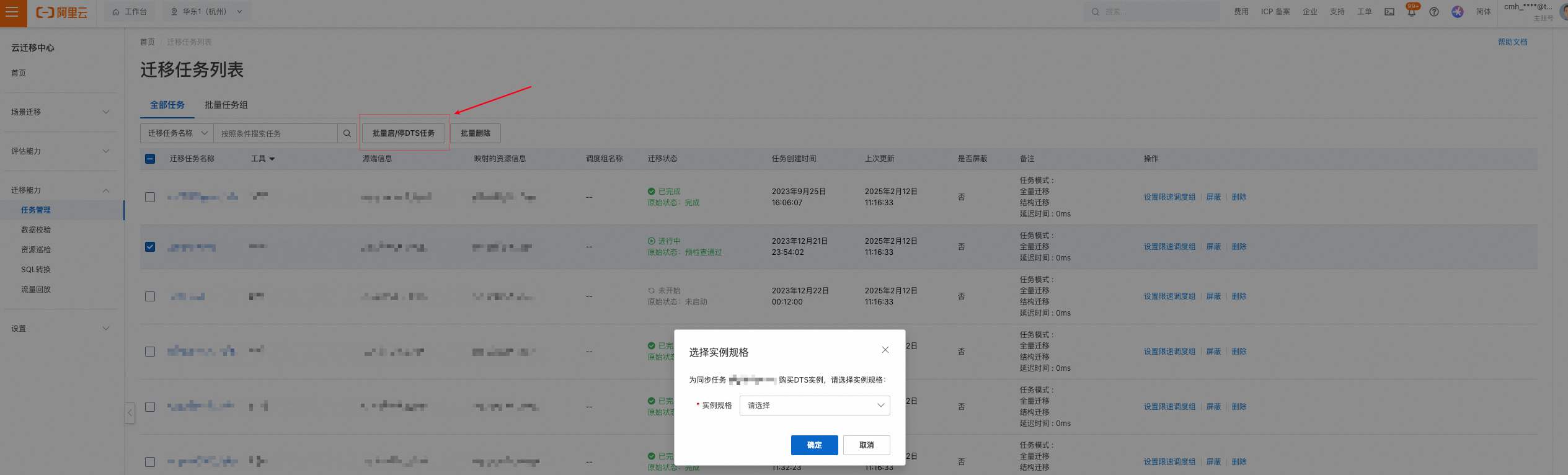
Task: Click the 批量删除 button
Action: click(x=476, y=133)
